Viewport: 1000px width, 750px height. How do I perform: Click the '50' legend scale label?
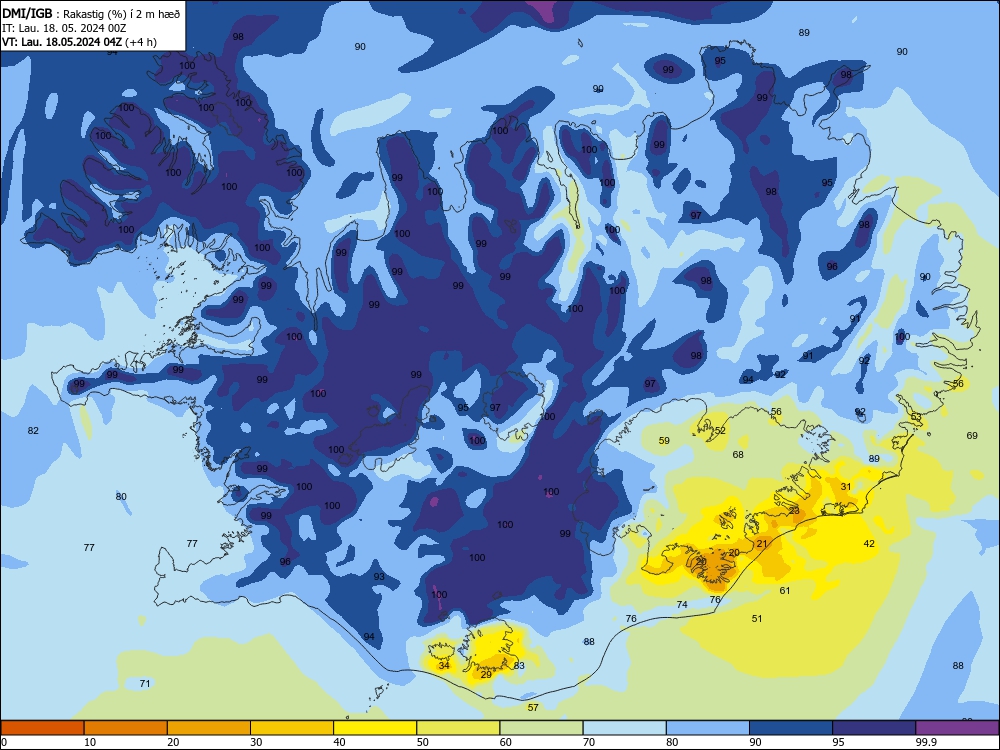(x=423, y=742)
